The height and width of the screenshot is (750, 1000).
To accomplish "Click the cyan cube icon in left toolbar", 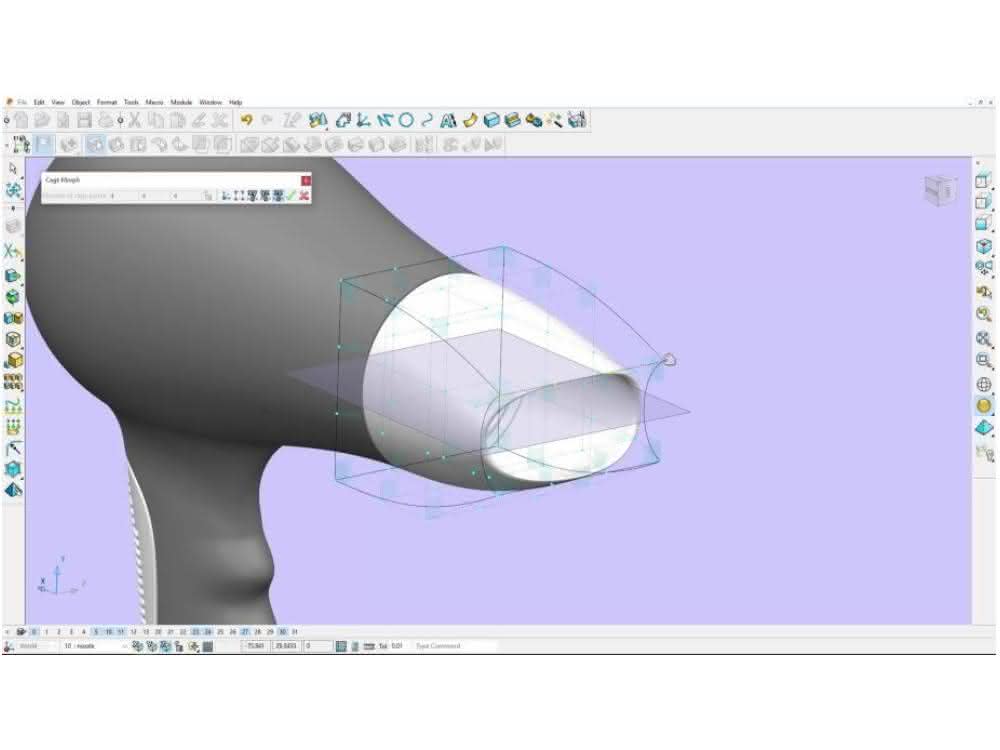I will pos(13,469).
